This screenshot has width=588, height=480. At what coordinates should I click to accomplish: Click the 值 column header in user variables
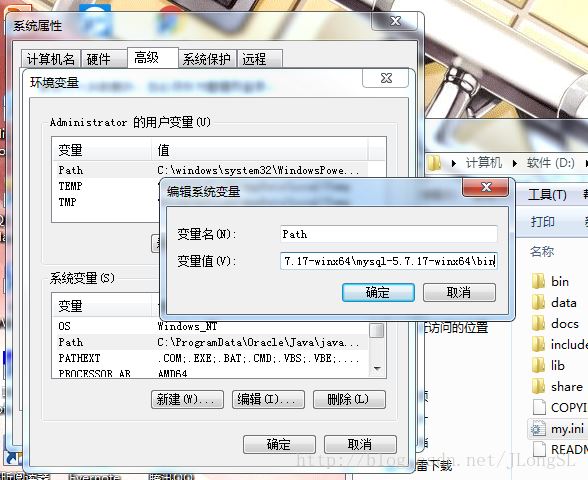pyautogui.click(x=260, y=150)
